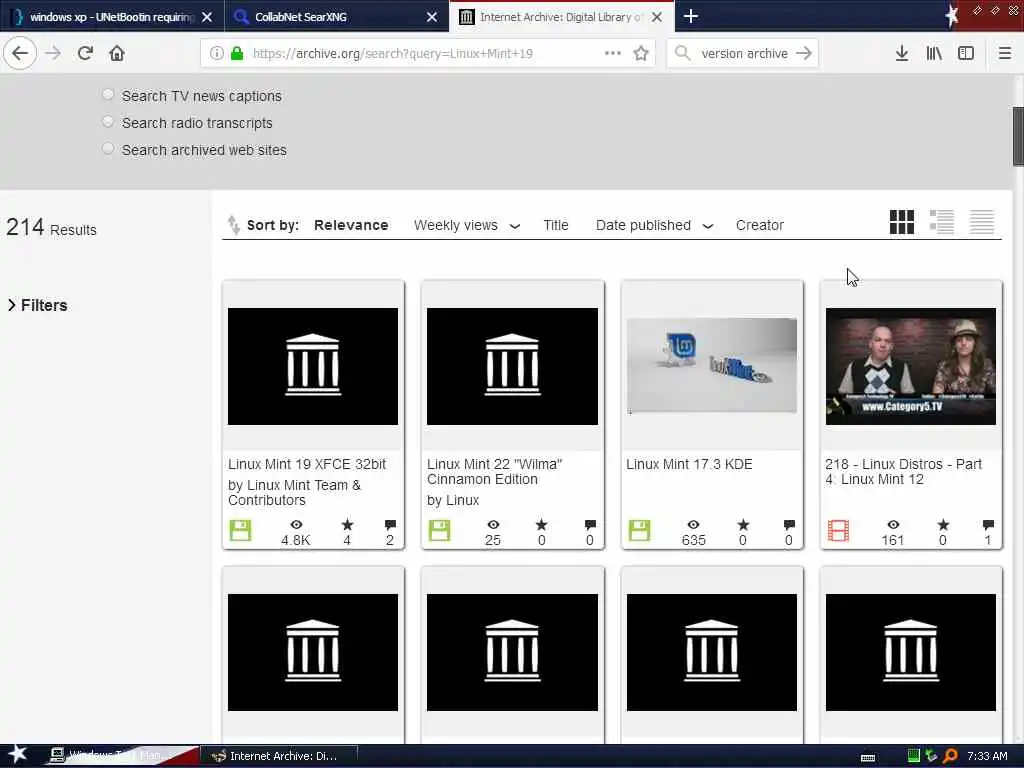1024x768 pixels.
Task: Click the page vertical scrollbar handle
Action: [1017, 136]
